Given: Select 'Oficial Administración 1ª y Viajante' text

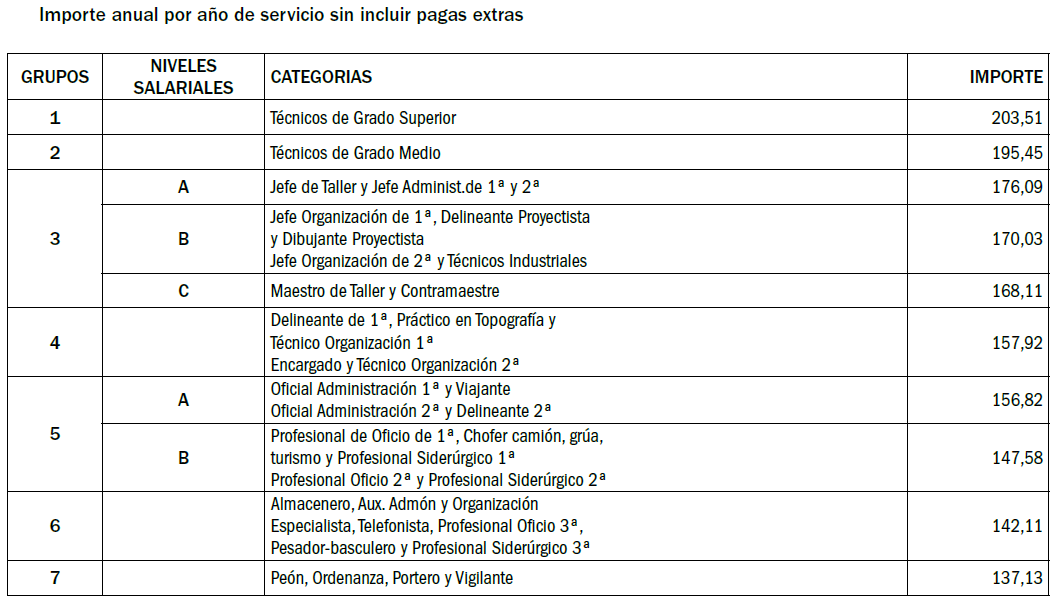Looking at the screenshot, I should point(390,389).
